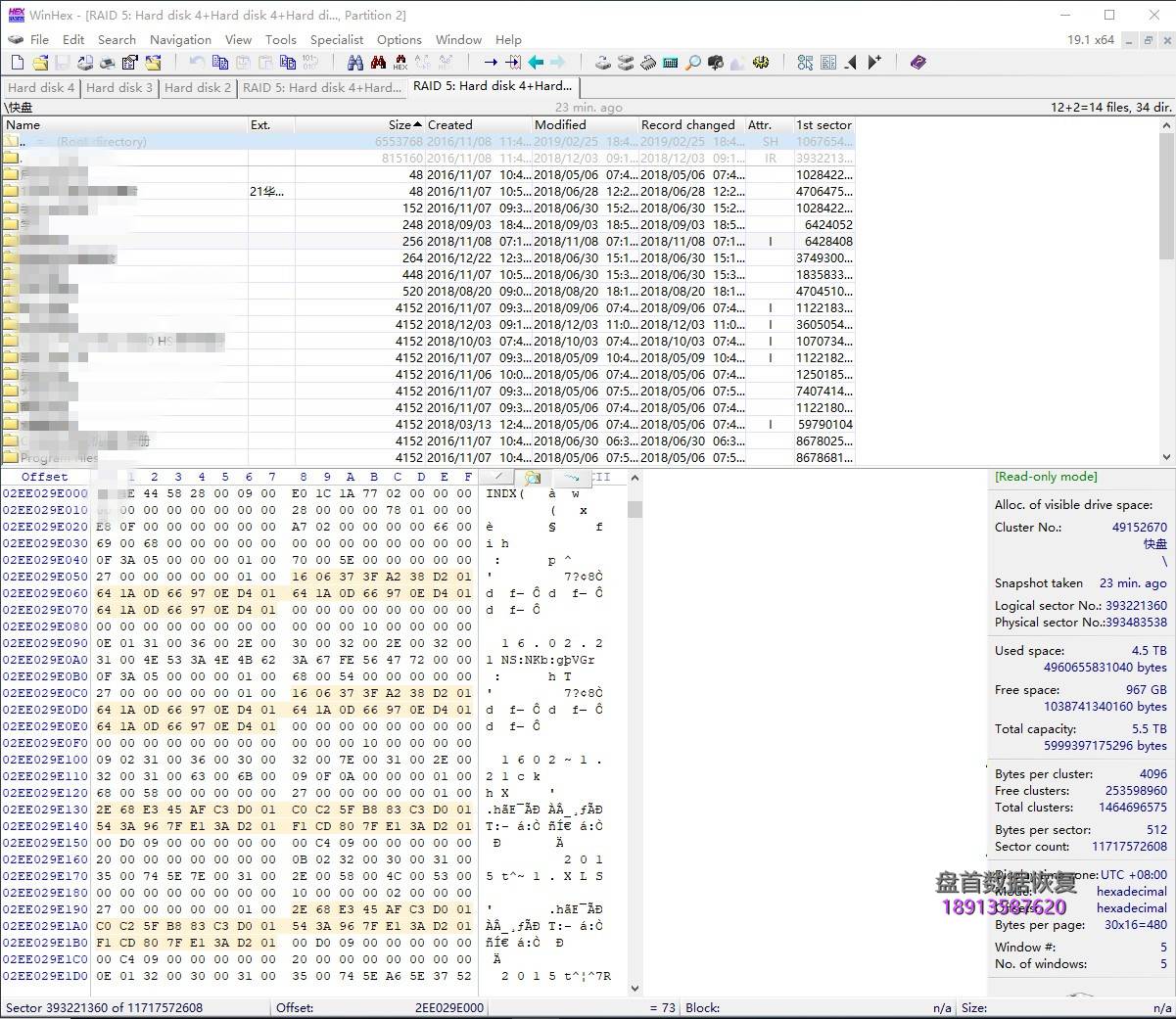The height and width of the screenshot is (1019, 1176).
Task: Click the Open Disk drives icon
Action: point(625,63)
